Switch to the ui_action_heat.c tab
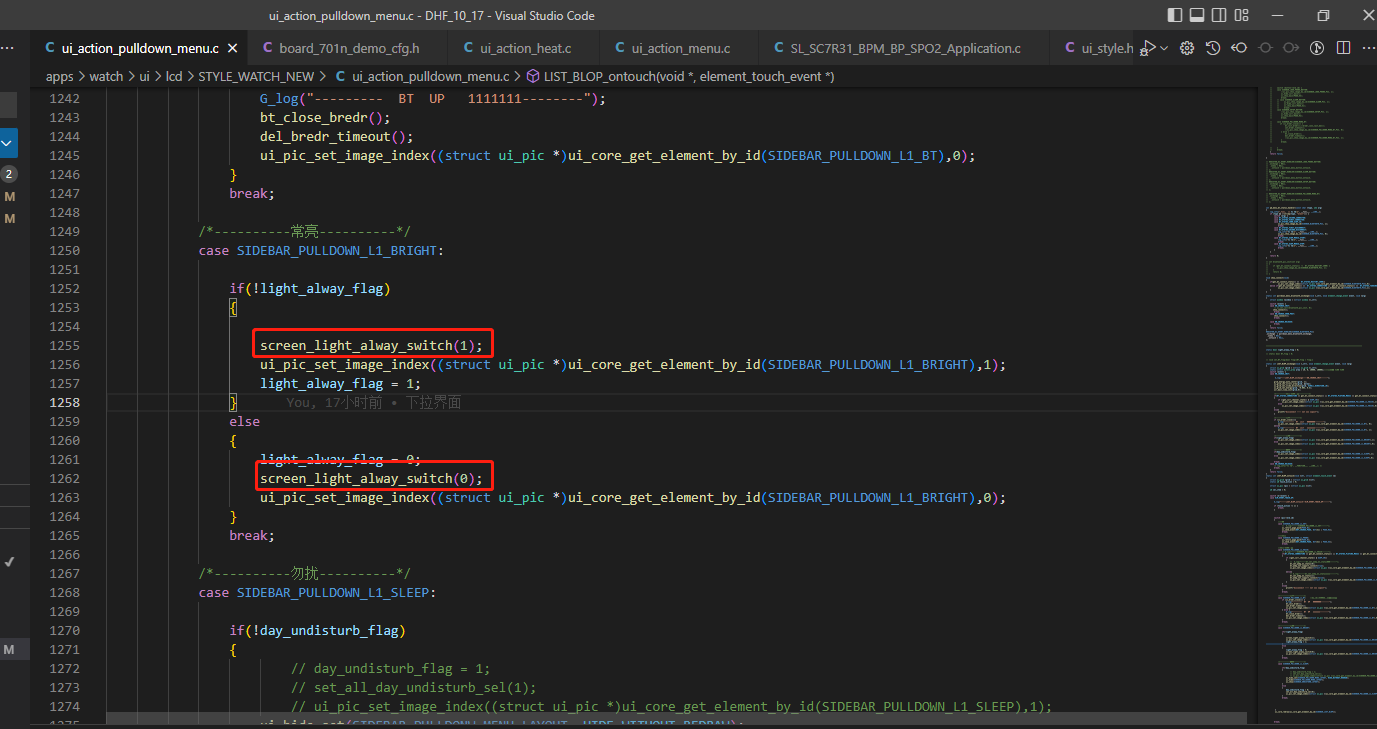 [x=524, y=48]
